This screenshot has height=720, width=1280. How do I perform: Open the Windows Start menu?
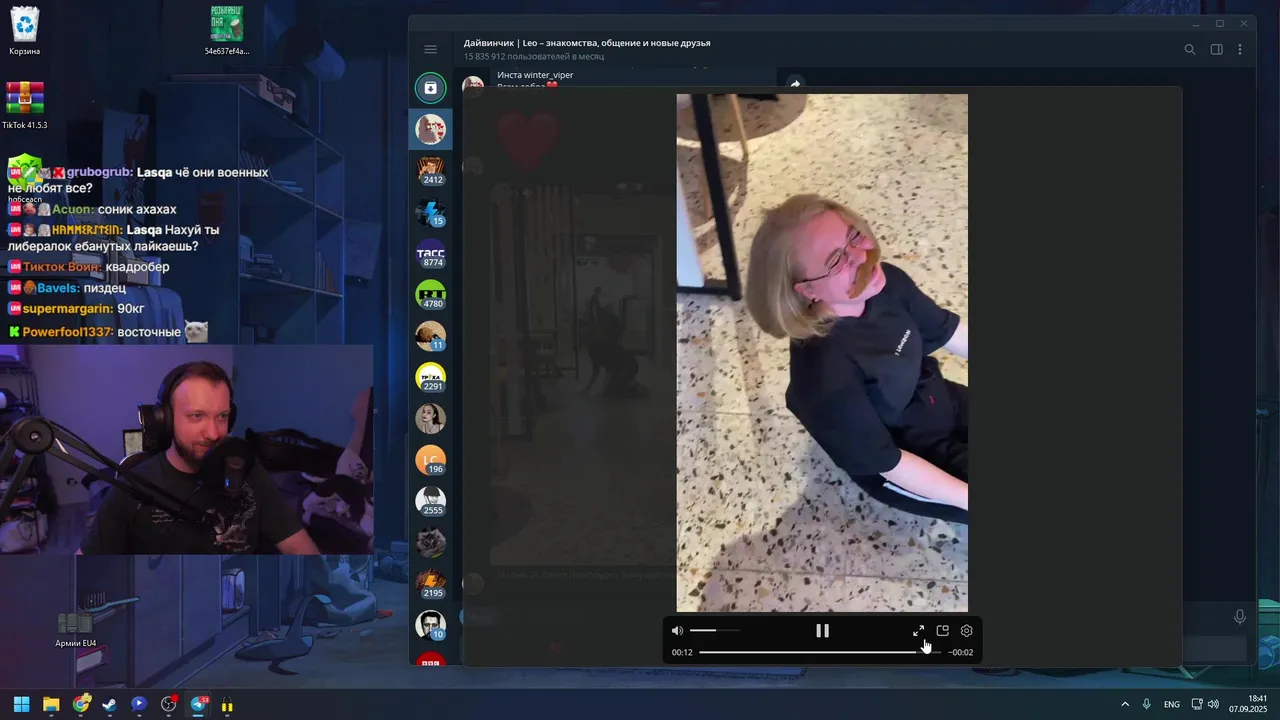pyautogui.click(x=21, y=704)
